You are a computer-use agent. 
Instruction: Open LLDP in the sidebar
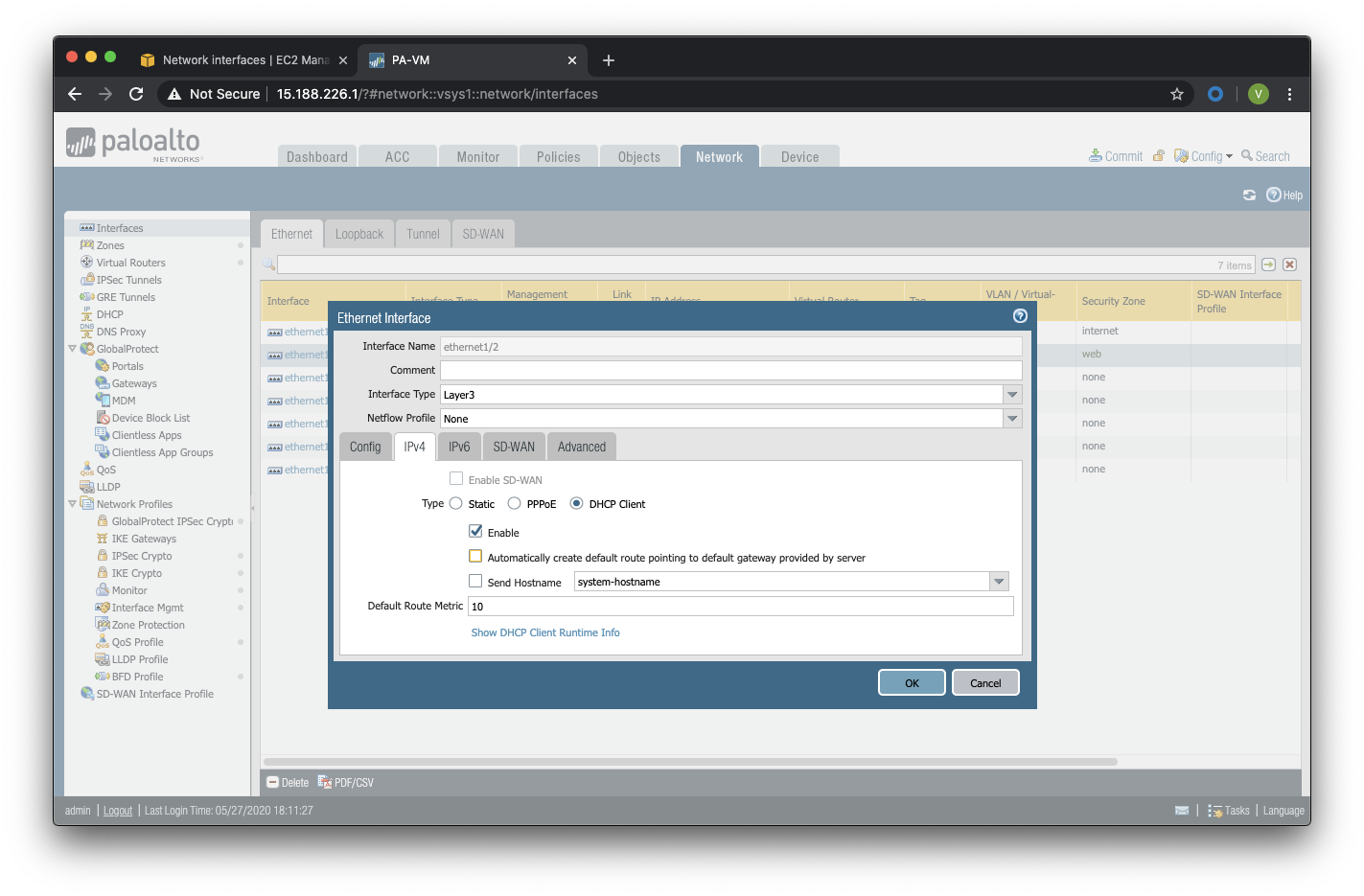(108, 487)
